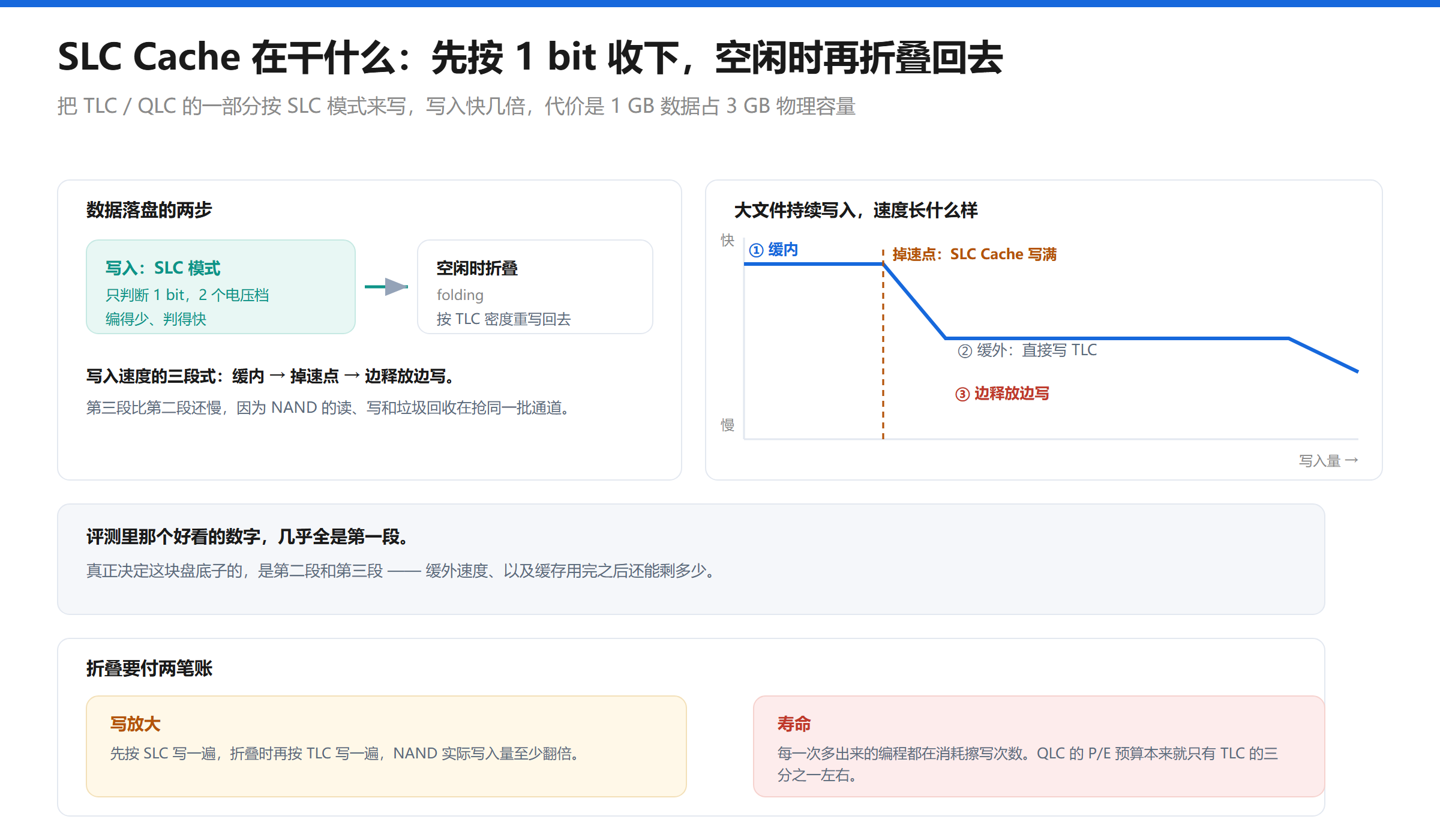Click the orange '写放大' heading

[135, 724]
